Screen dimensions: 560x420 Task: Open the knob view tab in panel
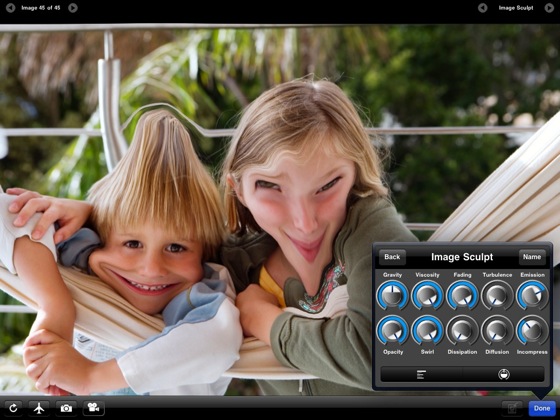pos(504,375)
